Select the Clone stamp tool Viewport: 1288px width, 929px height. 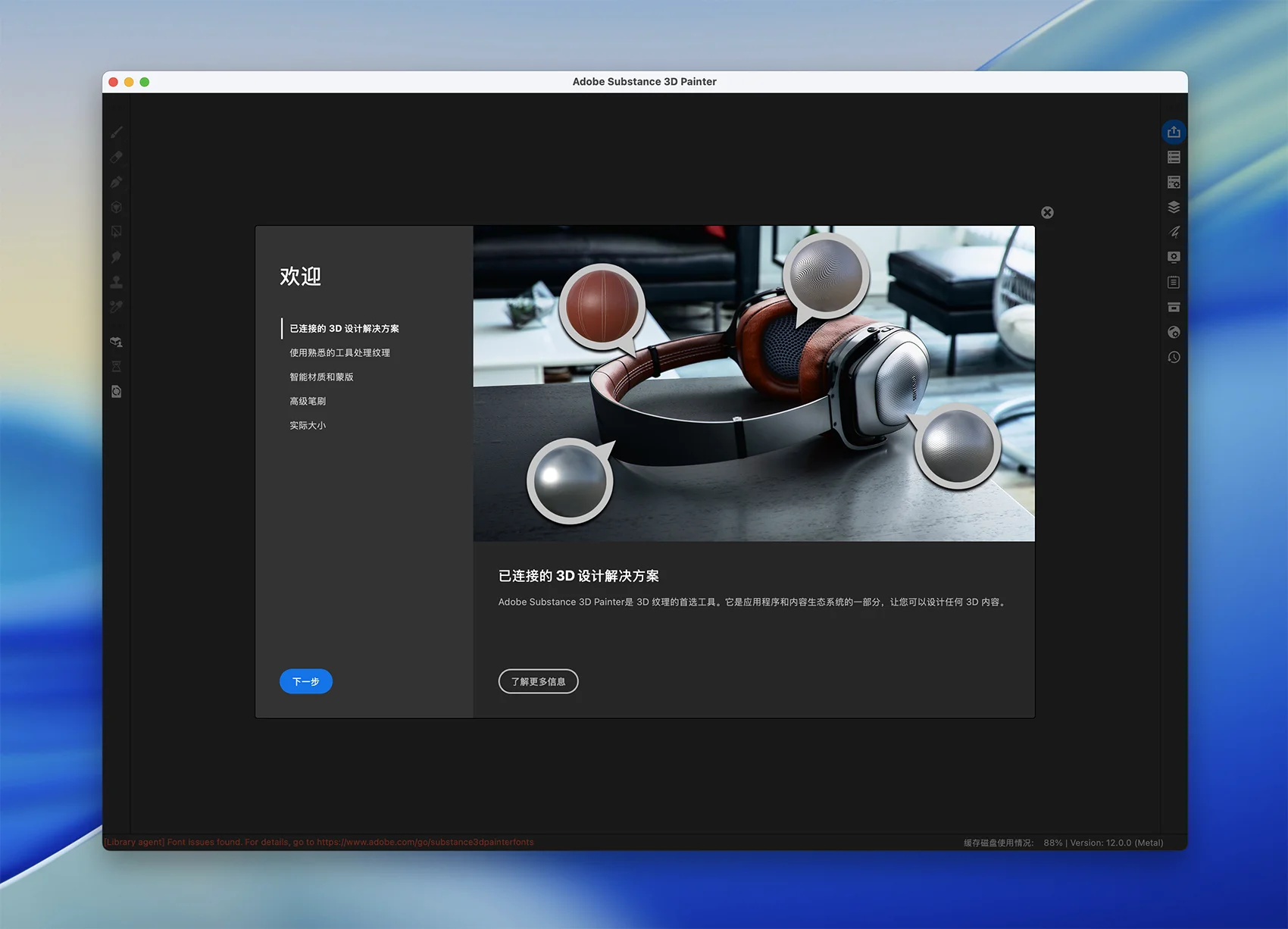point(116,282)
